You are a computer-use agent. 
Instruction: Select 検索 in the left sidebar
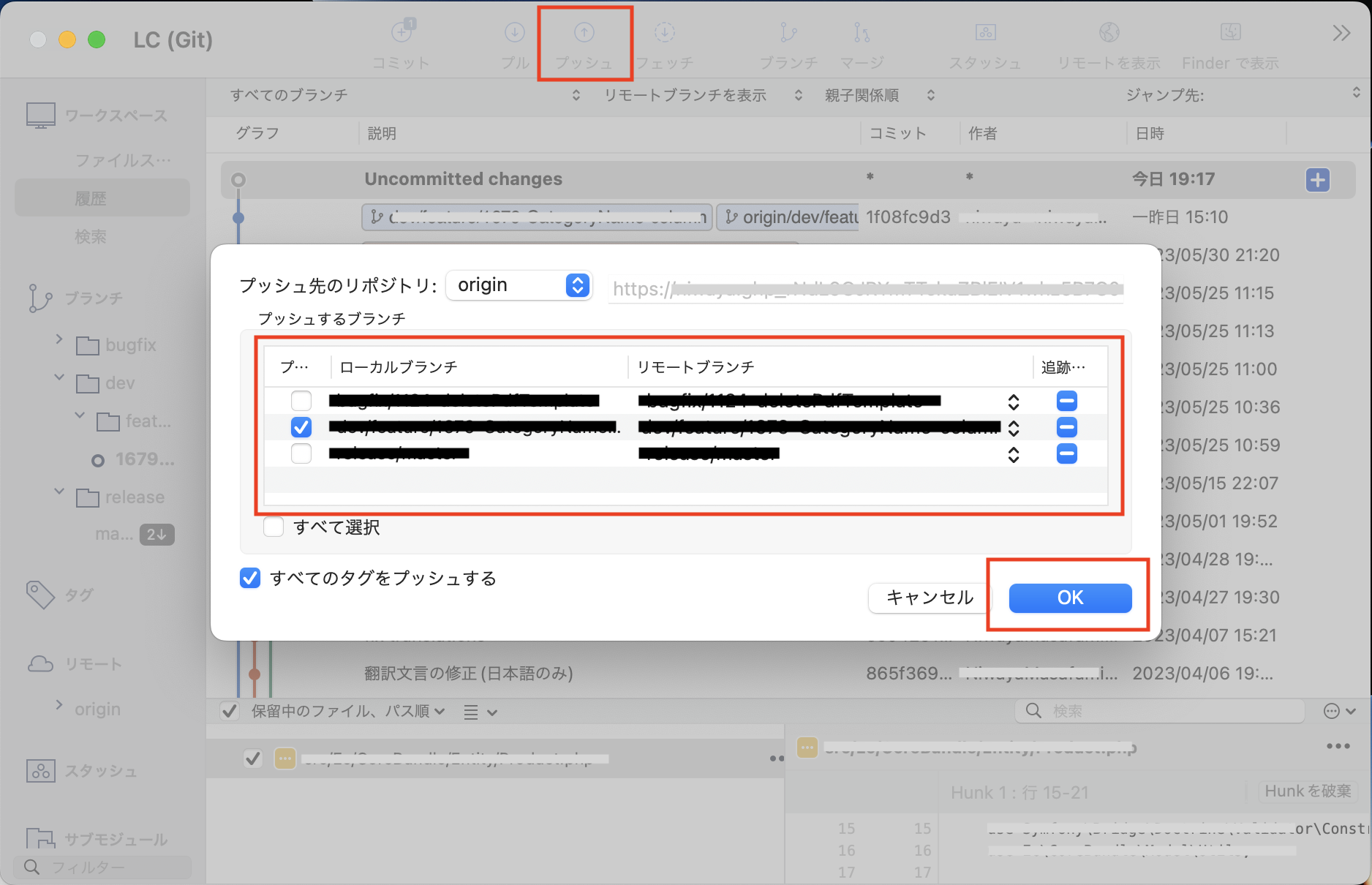click(x=91, y=236)
